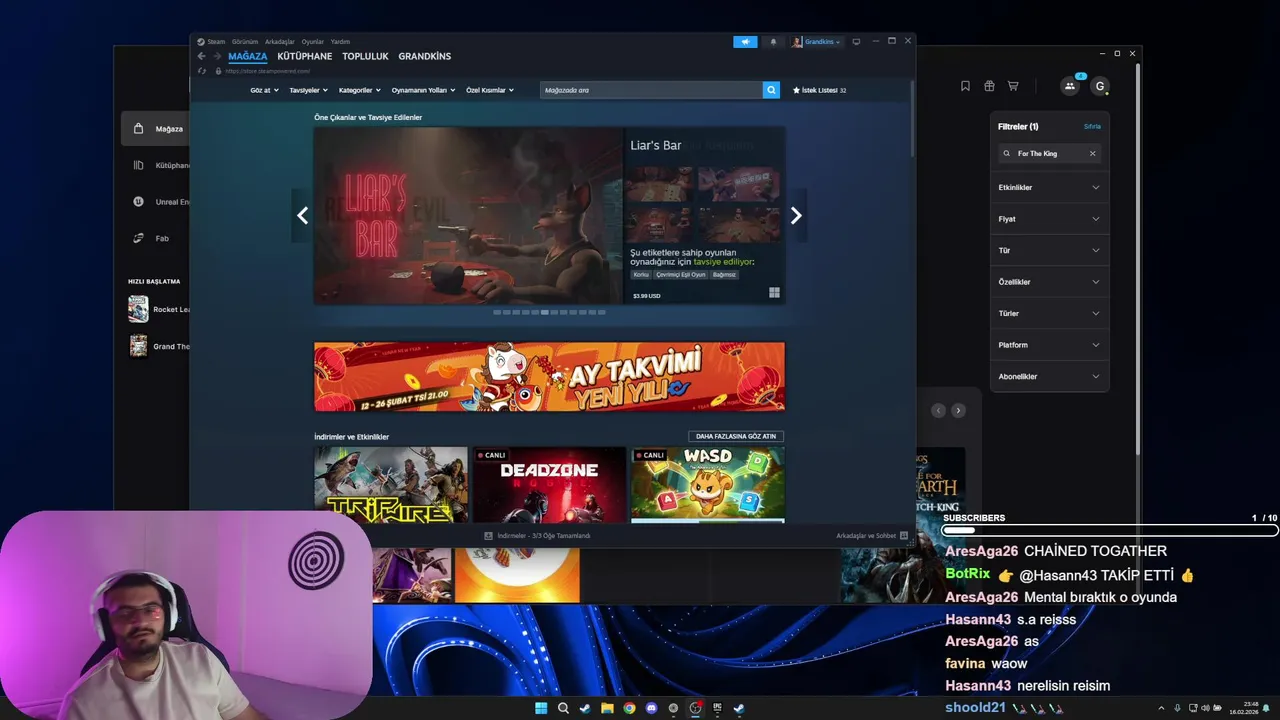
Task: Open the Epic shopping cart
Action: click(x=1013, y=86)
